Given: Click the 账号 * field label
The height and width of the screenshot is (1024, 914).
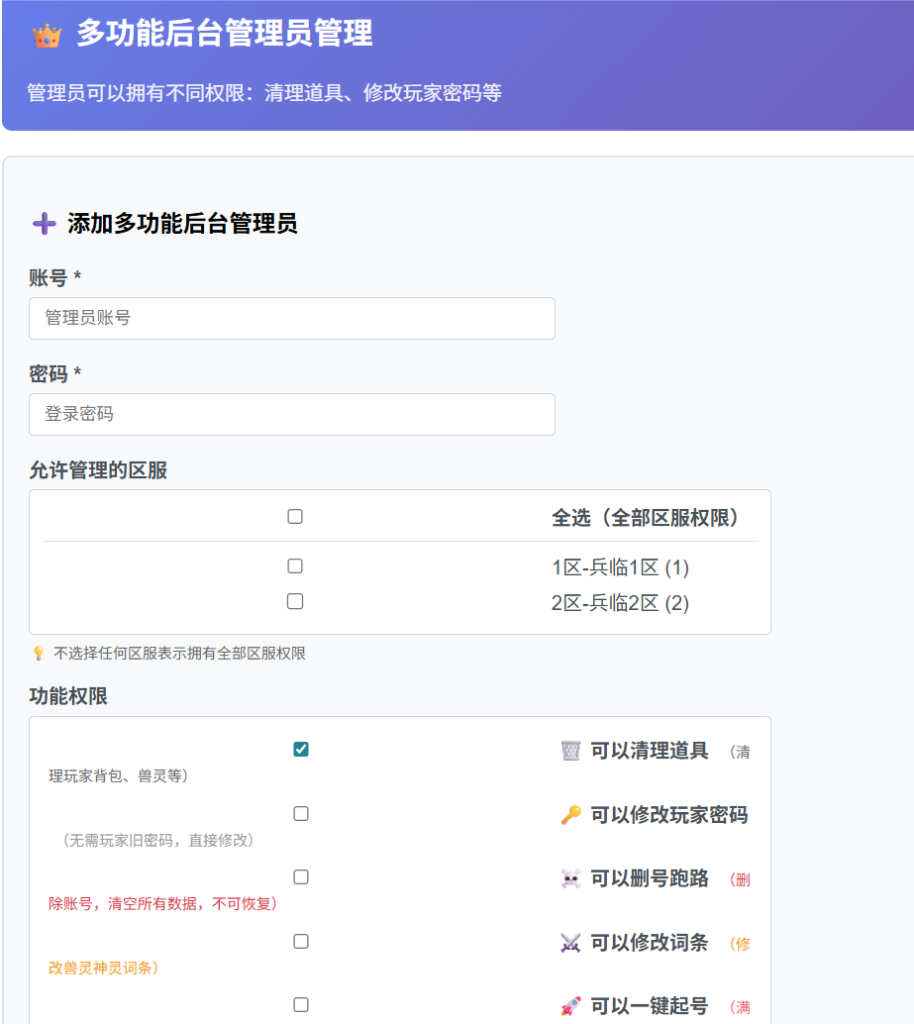Looking at the screenshot, I should (x=55, y=278).
